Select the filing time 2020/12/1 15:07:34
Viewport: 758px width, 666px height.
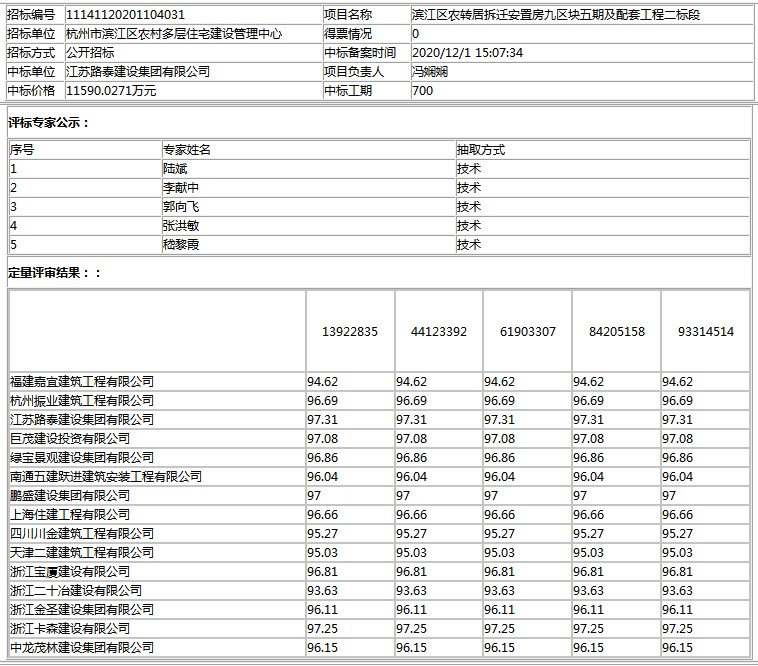coord(467,53)
